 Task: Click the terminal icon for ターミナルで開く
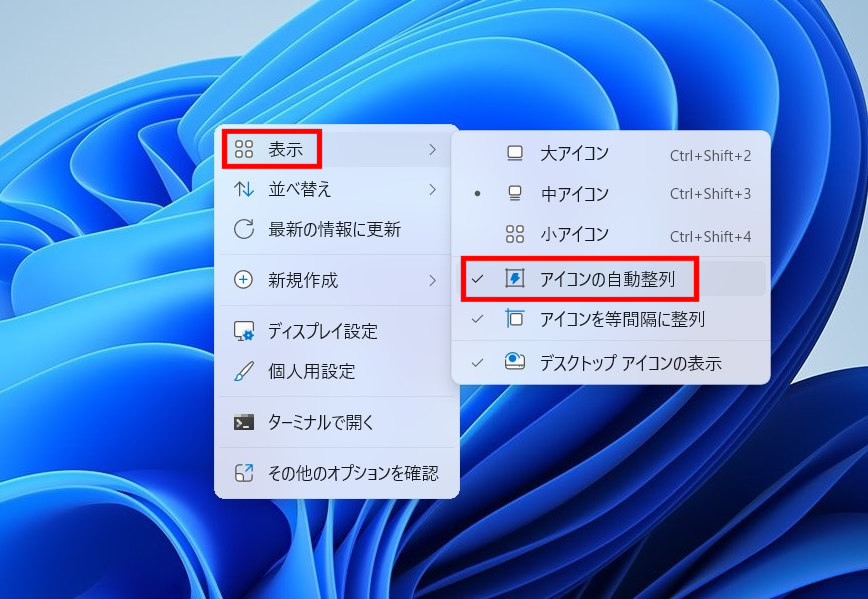tap(243, 422)
